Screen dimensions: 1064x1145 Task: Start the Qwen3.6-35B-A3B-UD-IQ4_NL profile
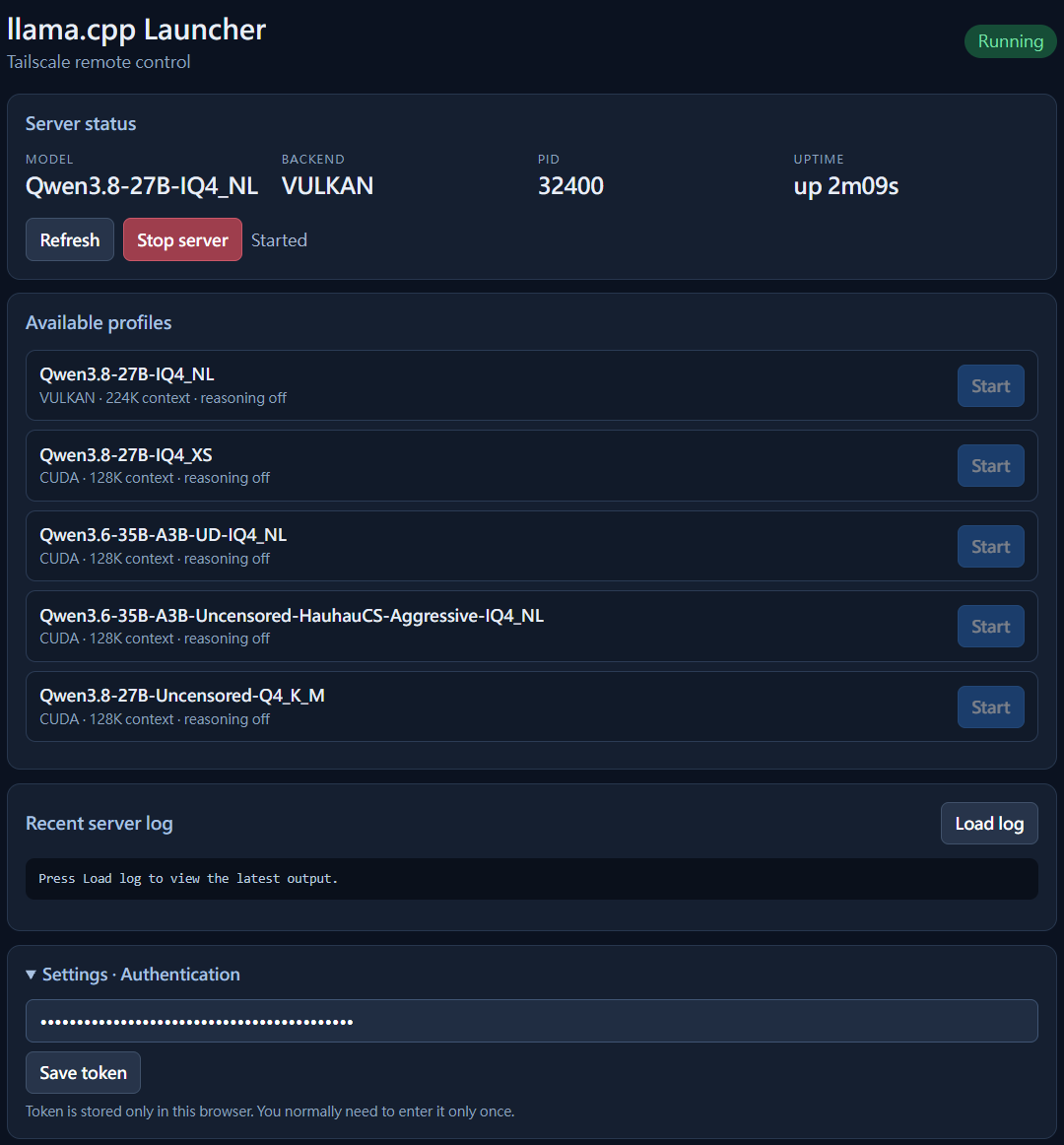[x=990, y=546]
